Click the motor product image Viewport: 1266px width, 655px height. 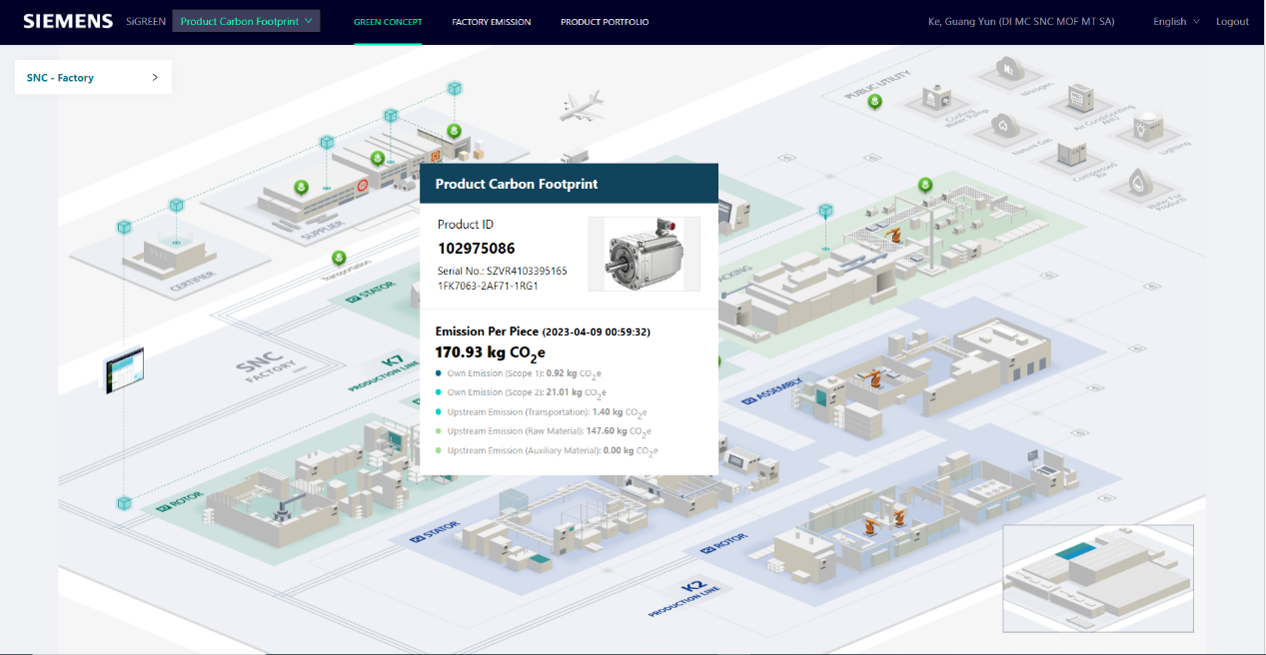[x=644, y=254]
